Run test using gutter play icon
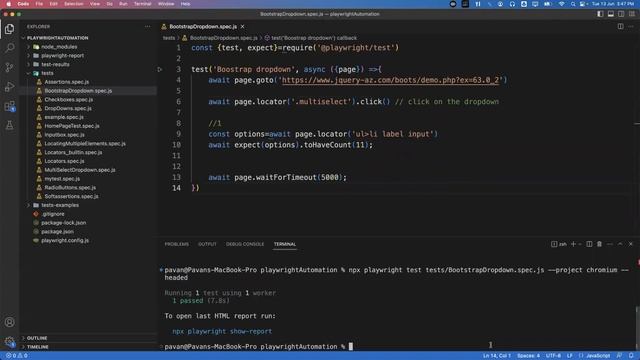 tap(160, 69)
